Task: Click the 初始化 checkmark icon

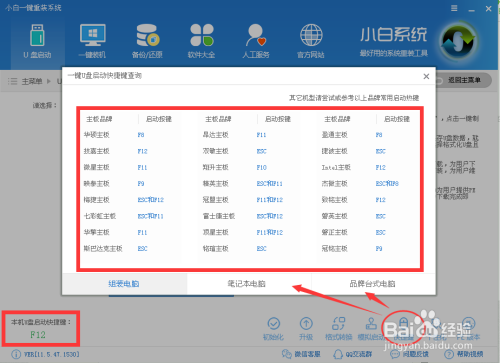Action: 274,323
